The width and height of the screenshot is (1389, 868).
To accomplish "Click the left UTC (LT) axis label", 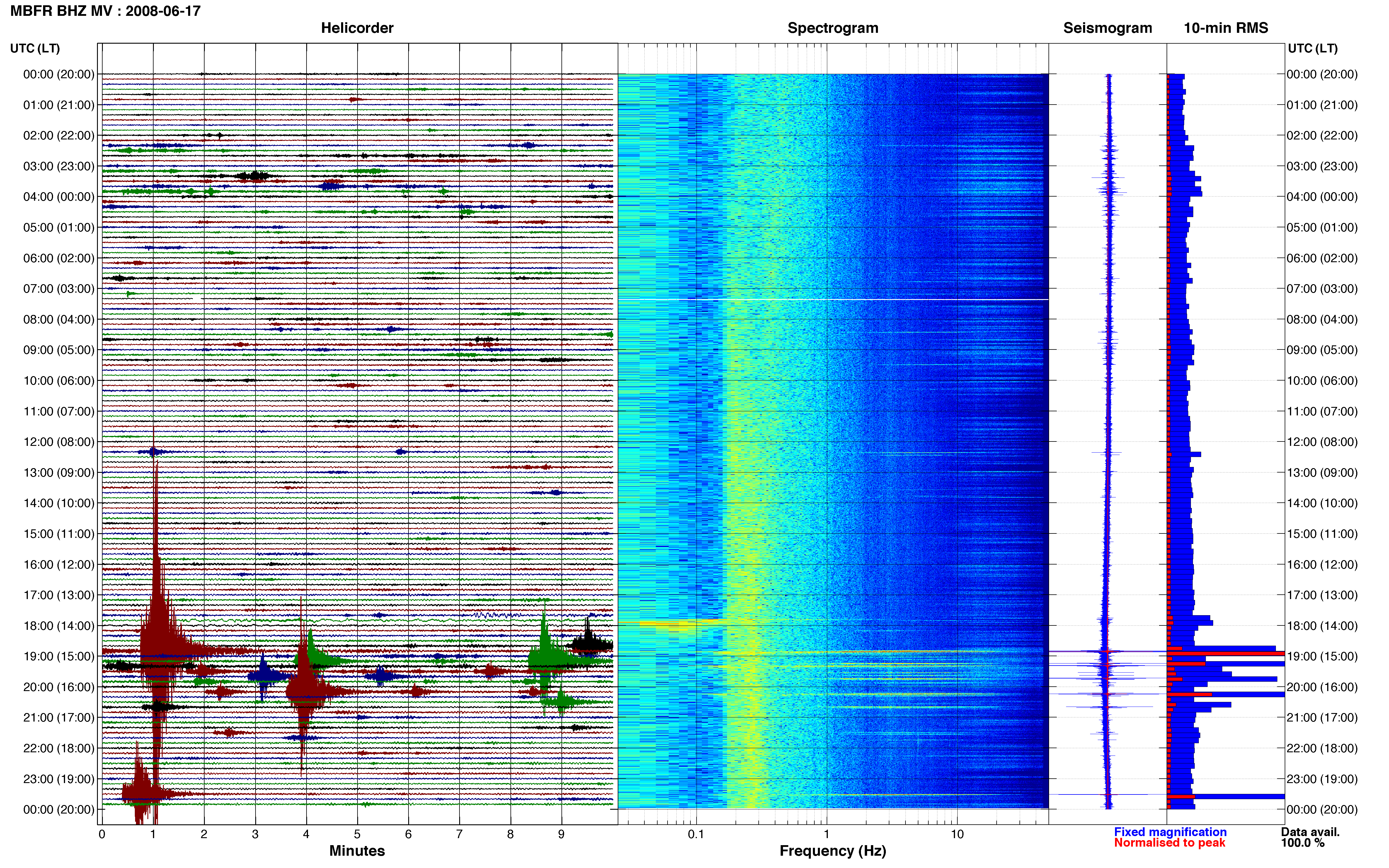I will click(x=35, y=48).
